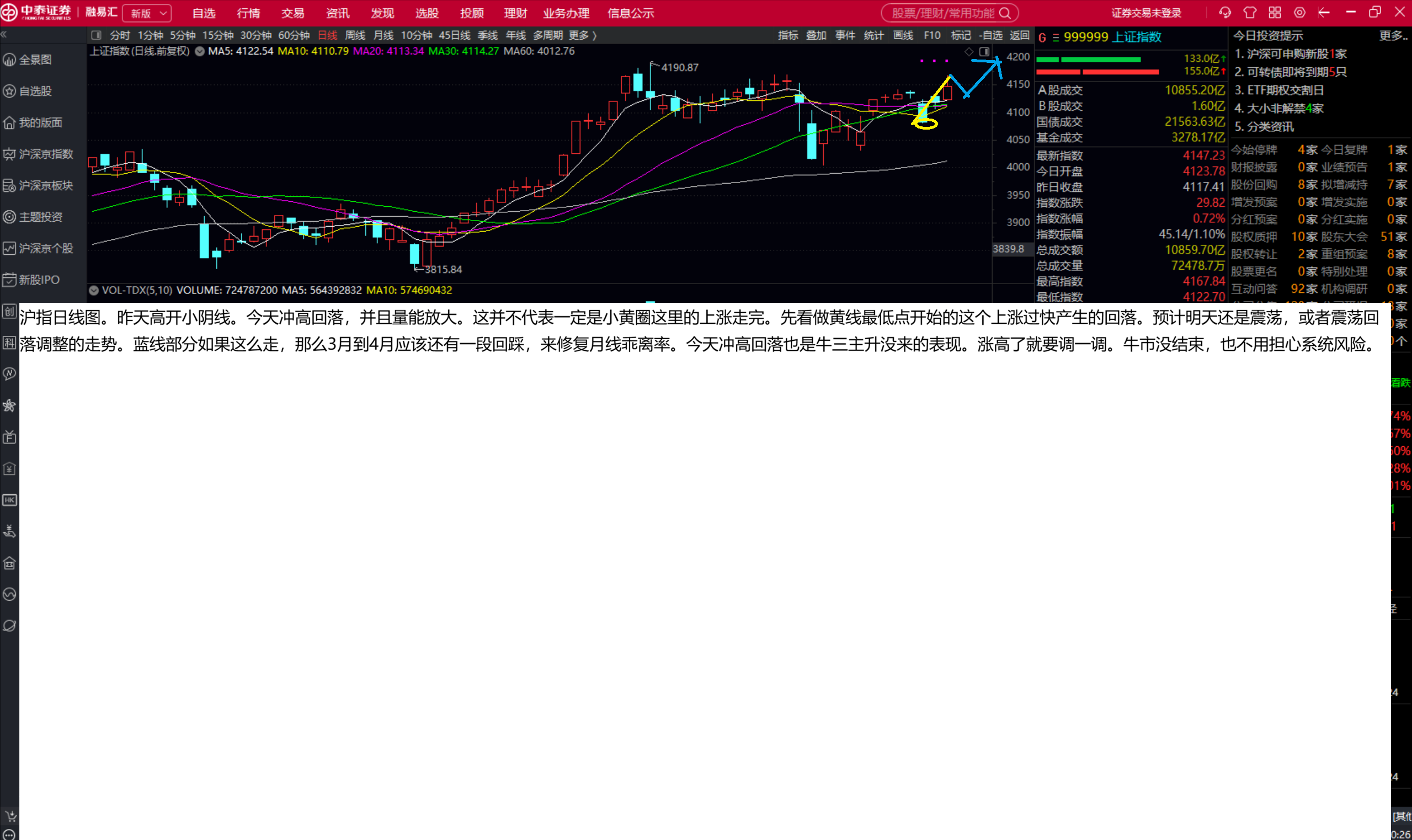
Task: Click the HK market icon in sidebar
Action: coord(9,500)
